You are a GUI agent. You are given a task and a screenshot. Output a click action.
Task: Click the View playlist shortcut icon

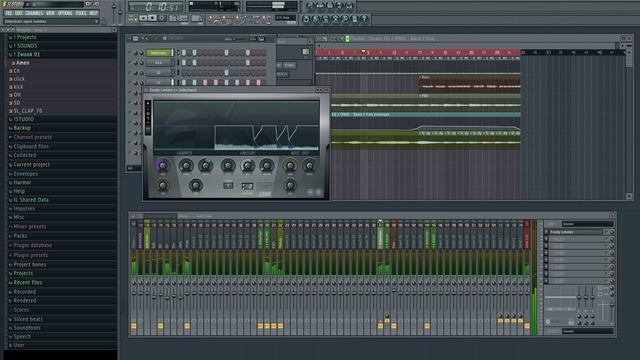[310, 5]
